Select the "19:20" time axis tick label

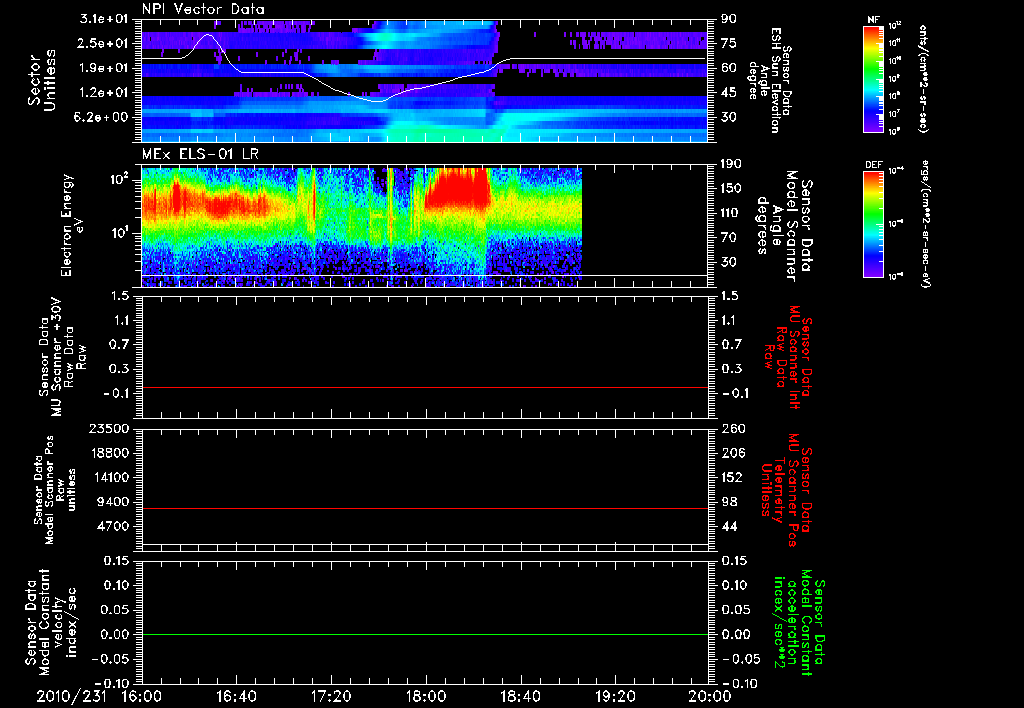pyautogui.click(x=615, y=696)
